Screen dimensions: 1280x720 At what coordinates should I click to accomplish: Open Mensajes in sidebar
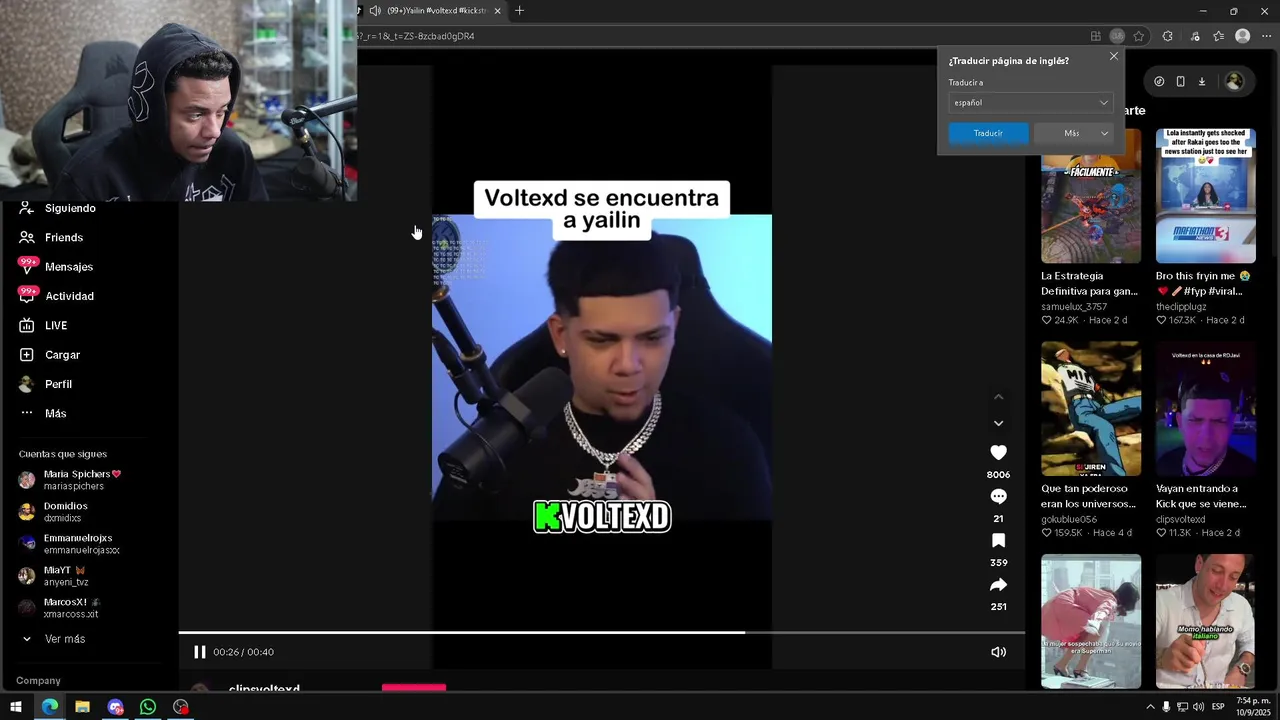(x=56, y=267)
